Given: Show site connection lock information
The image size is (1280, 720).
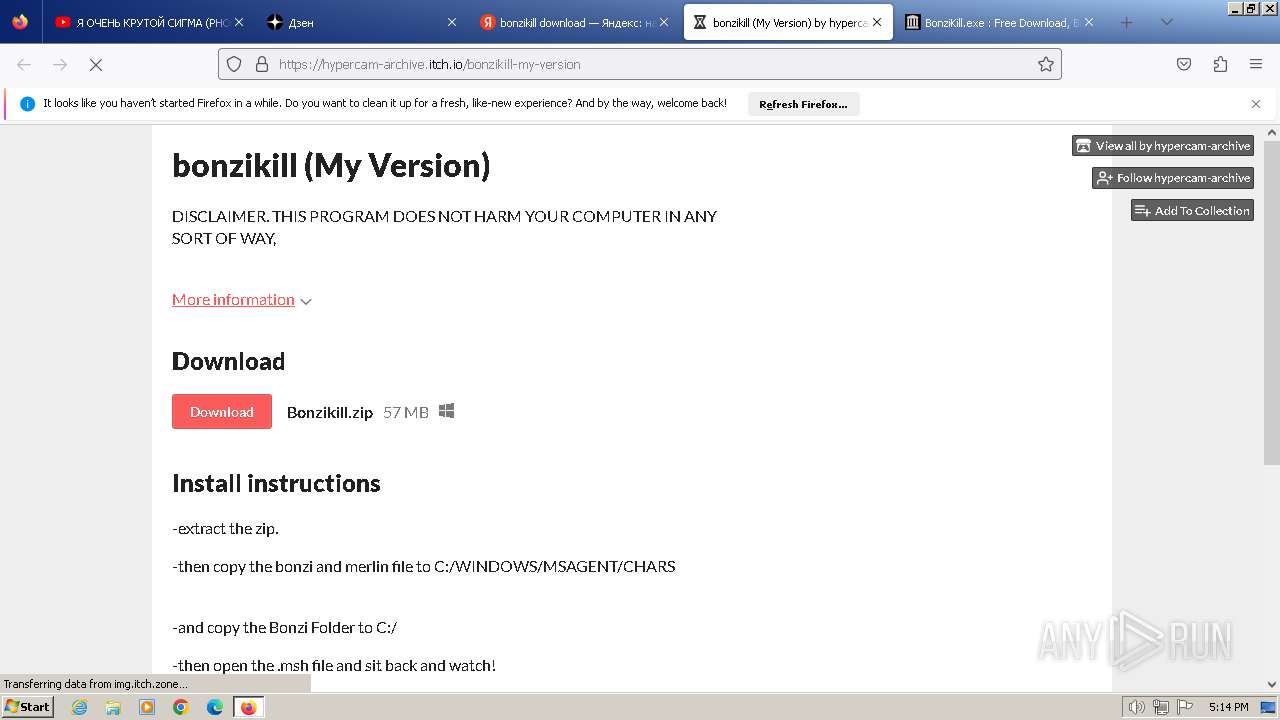Looking at the screenshot, I should coord(262,64).
